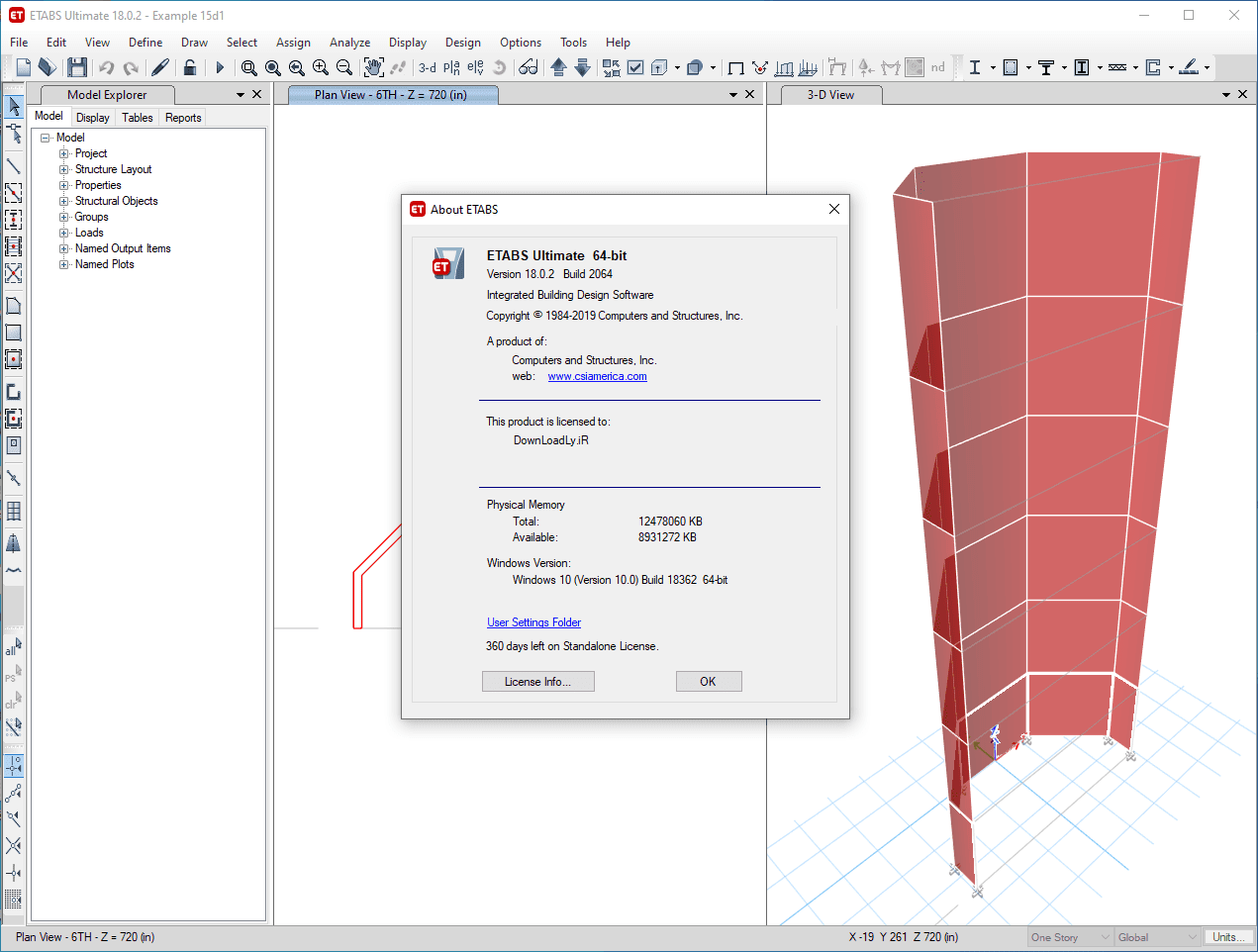Open the Define menu

click(x=145, y=43)
